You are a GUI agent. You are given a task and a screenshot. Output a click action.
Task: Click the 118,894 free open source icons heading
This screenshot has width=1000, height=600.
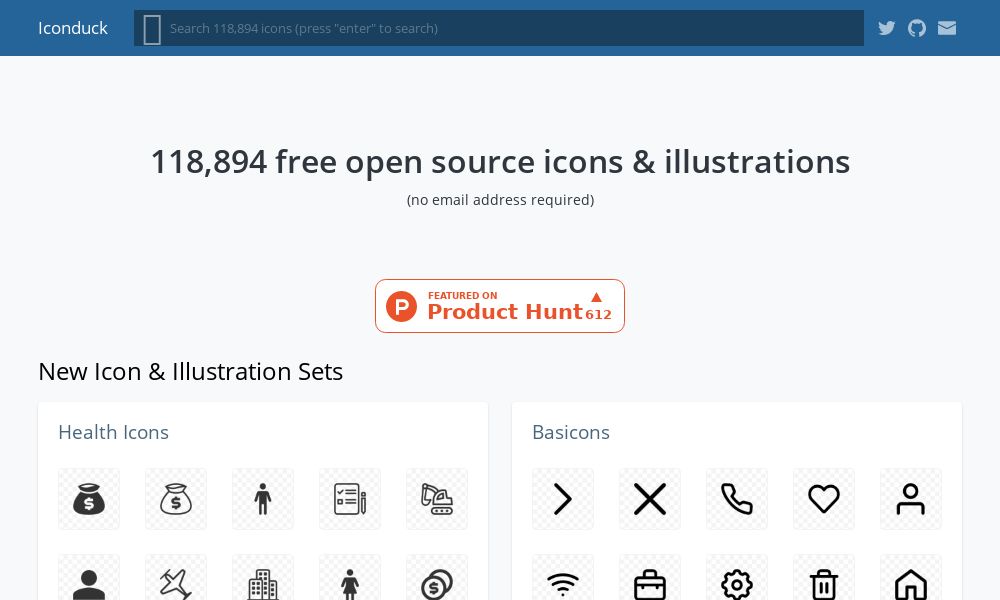(500, 161)
